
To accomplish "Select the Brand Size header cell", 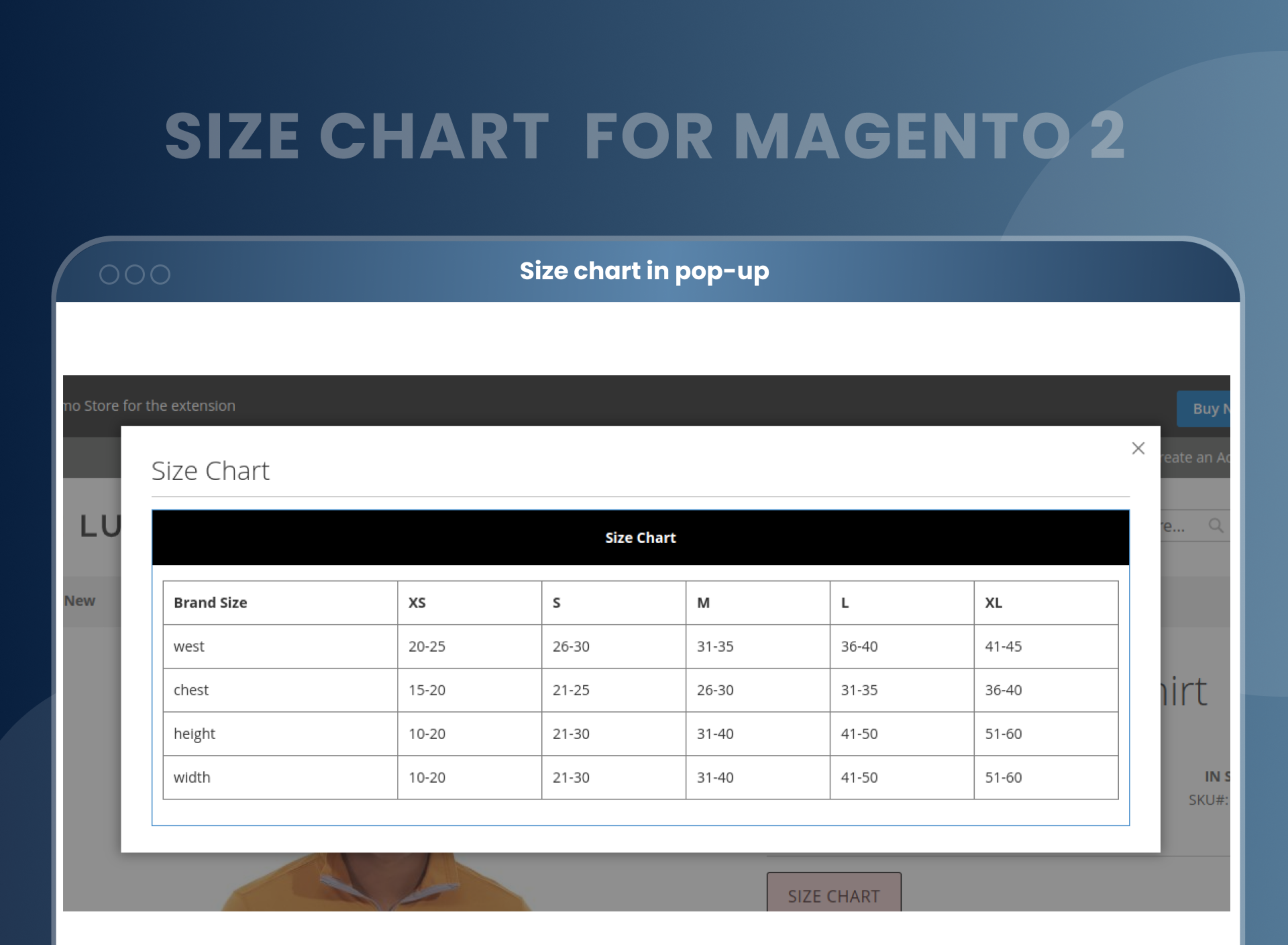I will tap(210, 603).
